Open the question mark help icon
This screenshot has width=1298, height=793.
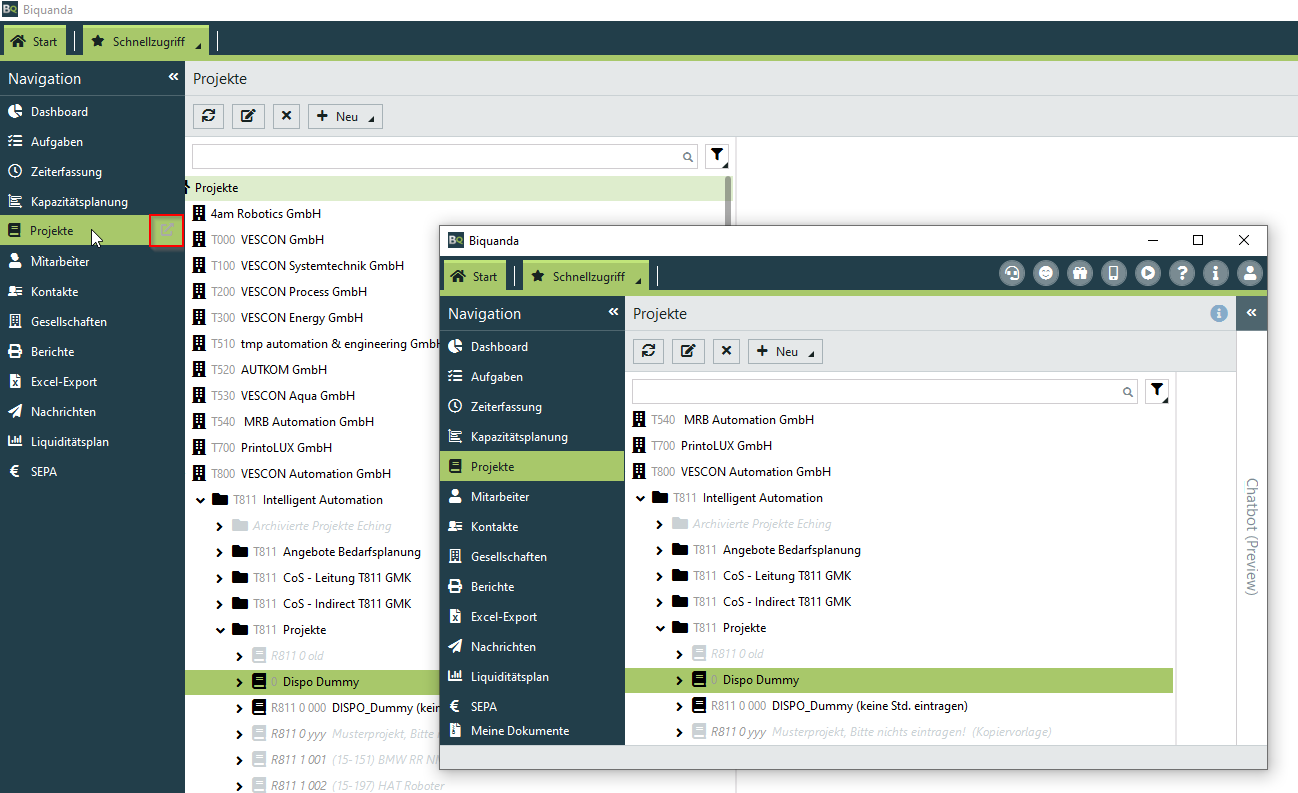1182,272
